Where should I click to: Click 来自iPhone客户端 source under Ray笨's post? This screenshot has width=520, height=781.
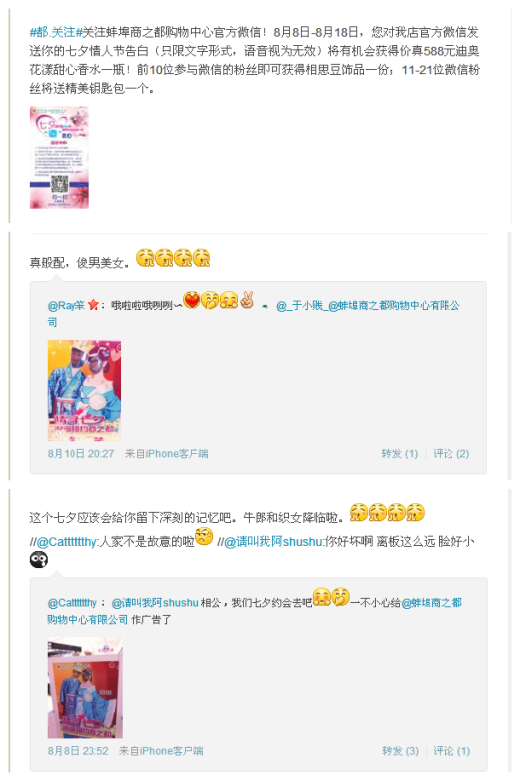[167, 453]
